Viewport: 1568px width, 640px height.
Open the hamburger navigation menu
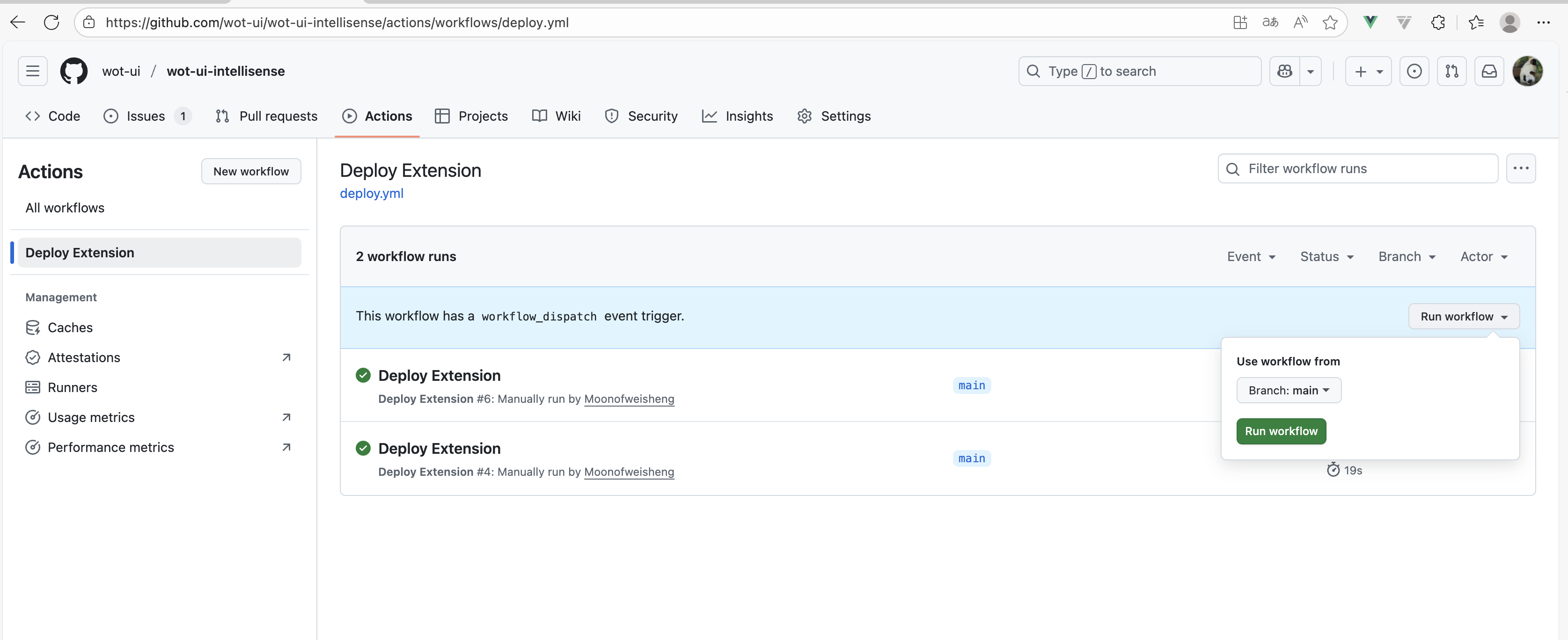(33, 71)
